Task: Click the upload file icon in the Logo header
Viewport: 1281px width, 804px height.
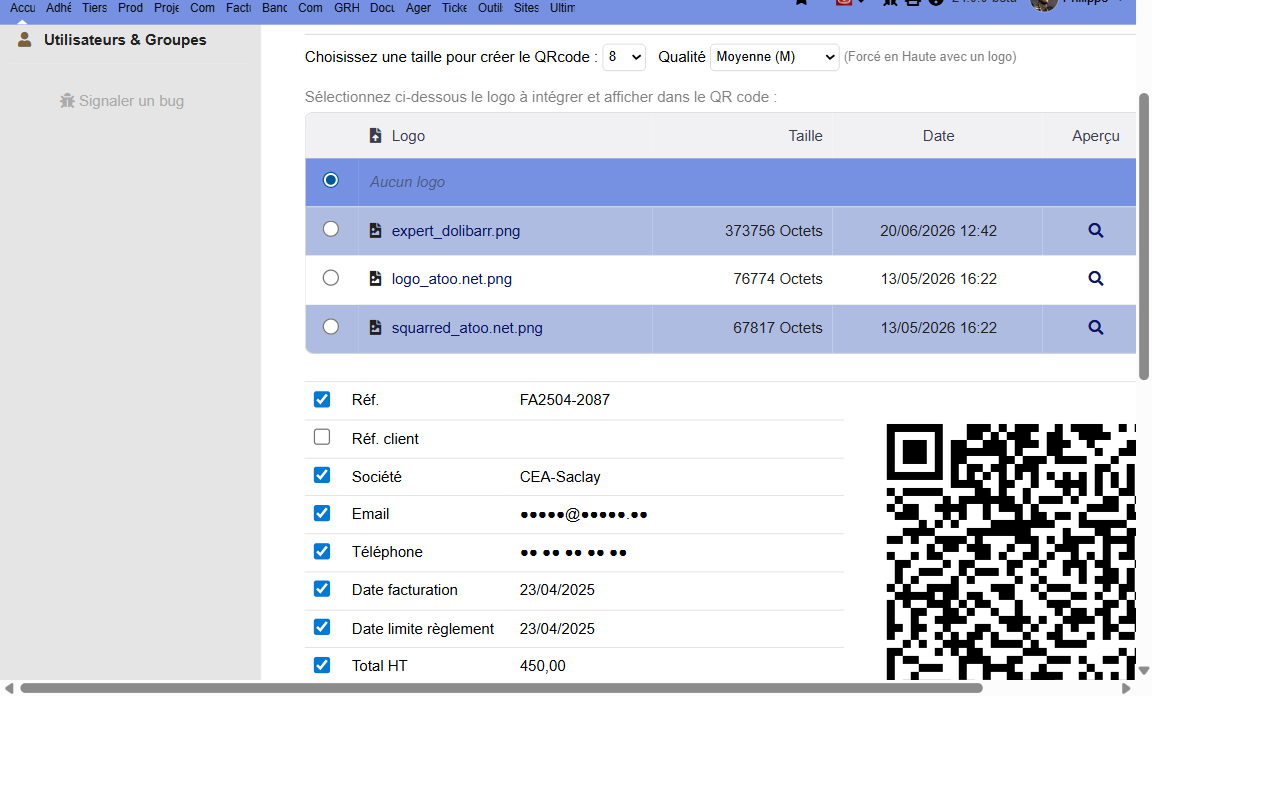Action: pyautogui.click(x=376, y=135)
